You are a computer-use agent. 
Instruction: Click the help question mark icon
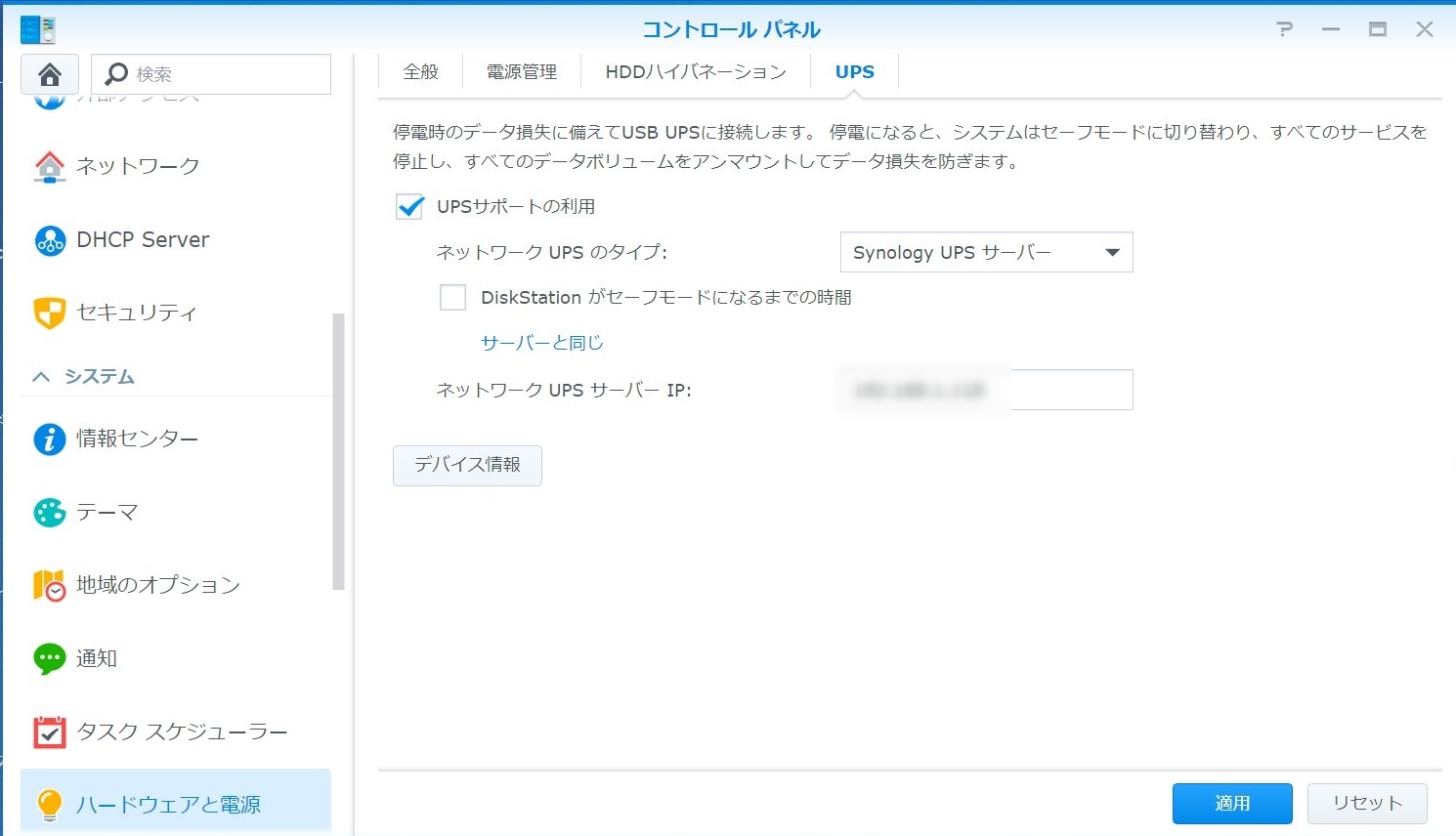1285,29
